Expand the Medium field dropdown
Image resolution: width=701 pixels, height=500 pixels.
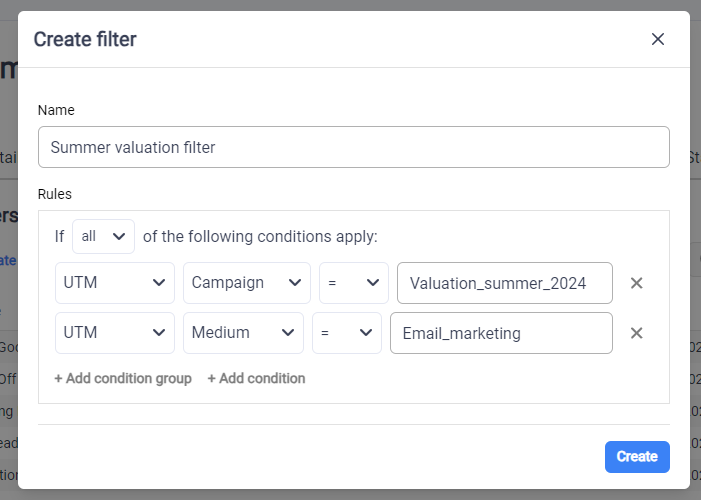pos(243,333)
